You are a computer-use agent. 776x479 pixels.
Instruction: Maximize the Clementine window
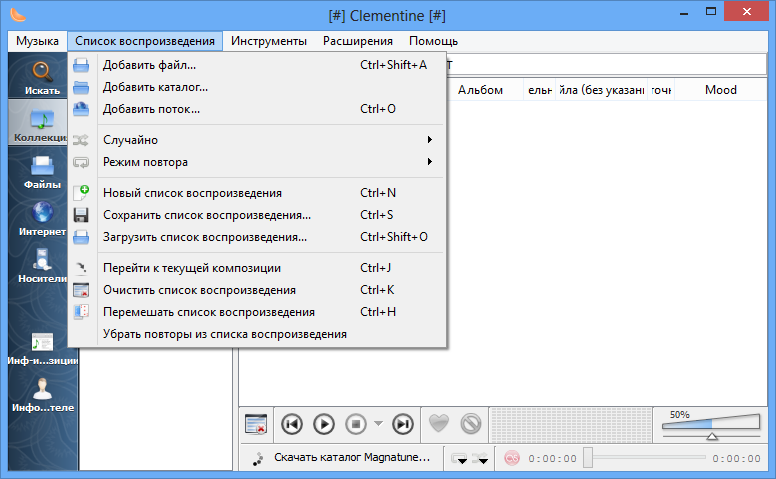point(711,12)
